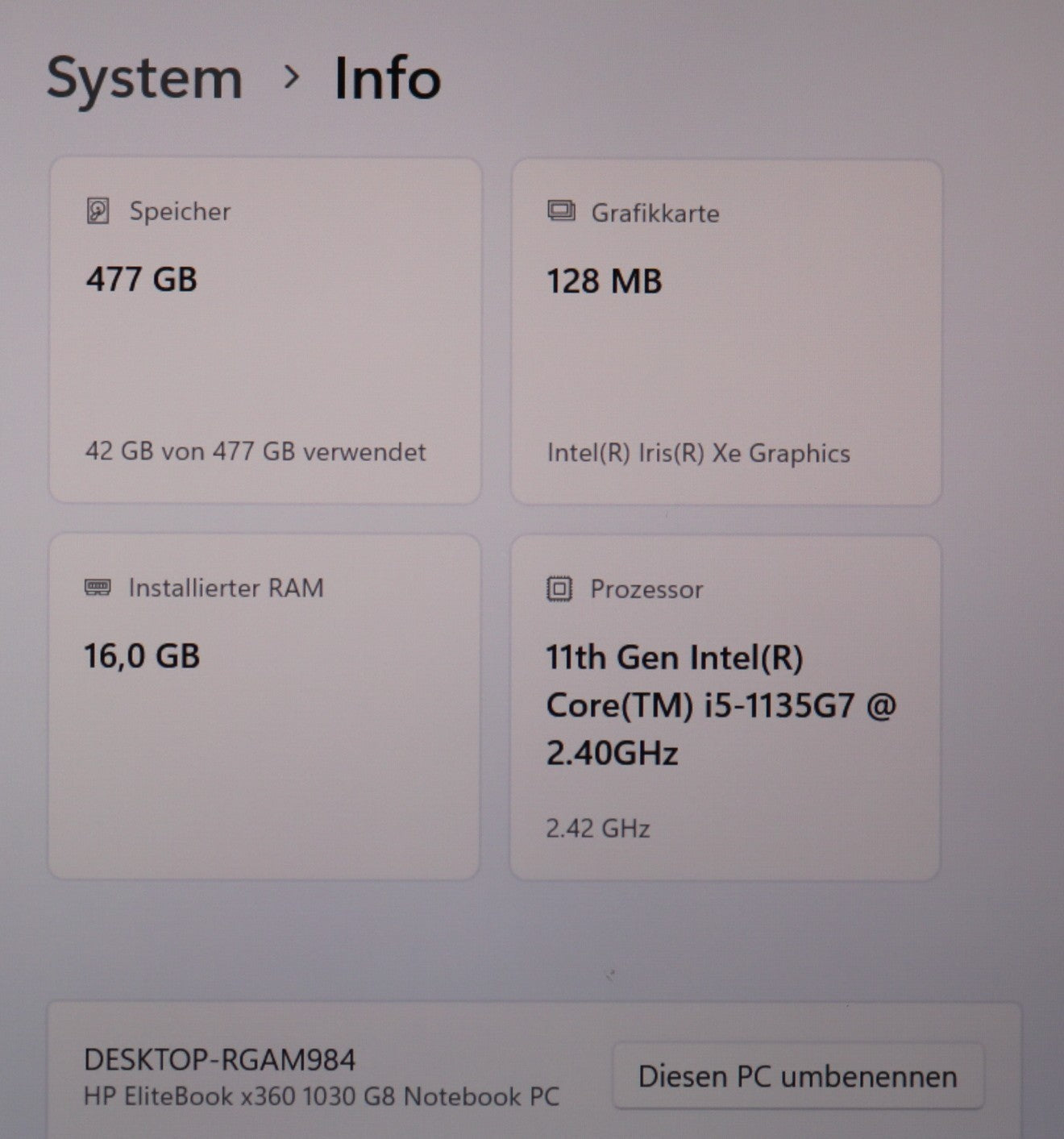Select the 128 MB graphics memory value
1064x1139 pixels.
pyautogui.click(x=604, y=282)
